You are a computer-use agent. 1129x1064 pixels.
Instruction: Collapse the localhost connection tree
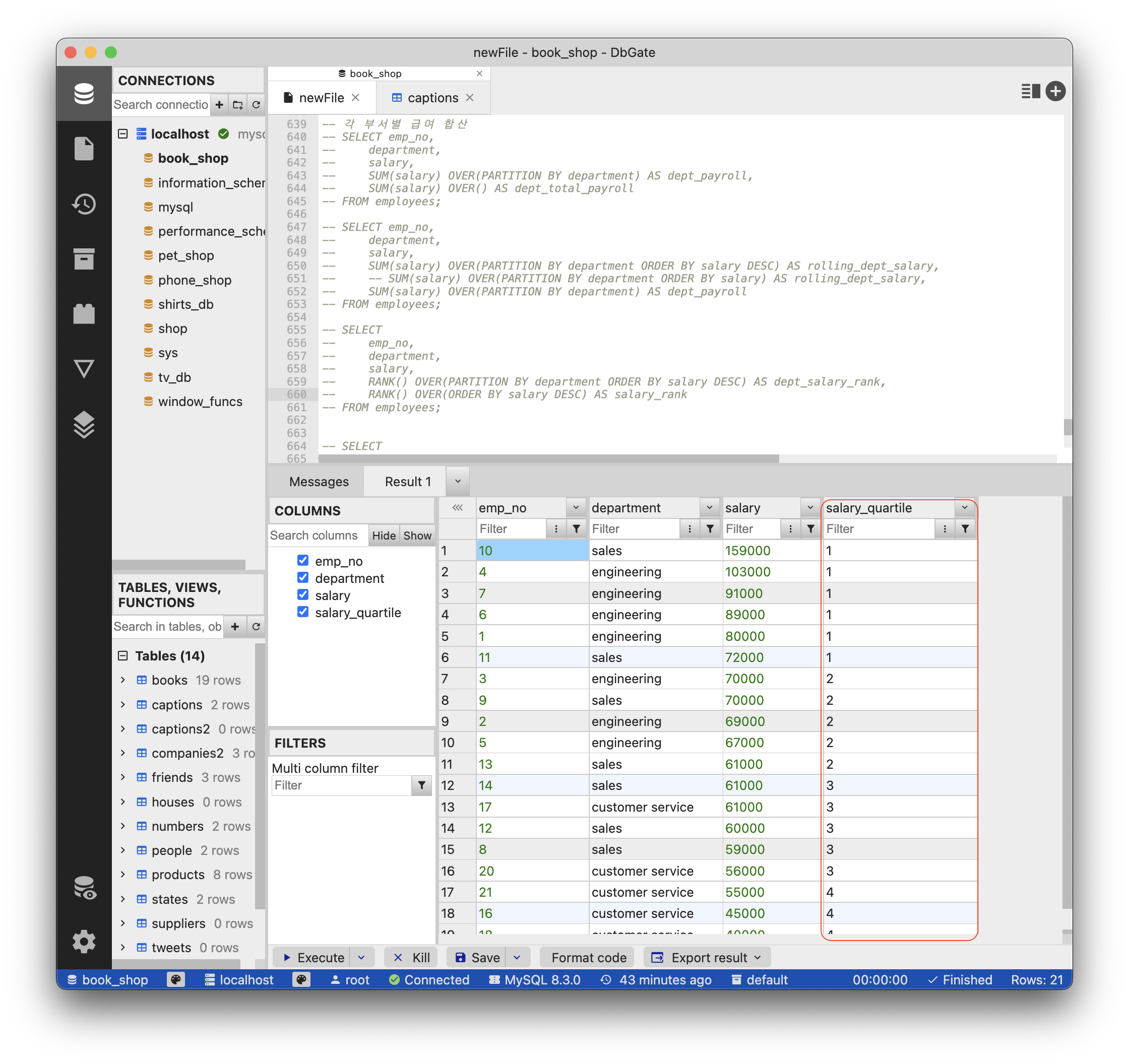[122, 134]
